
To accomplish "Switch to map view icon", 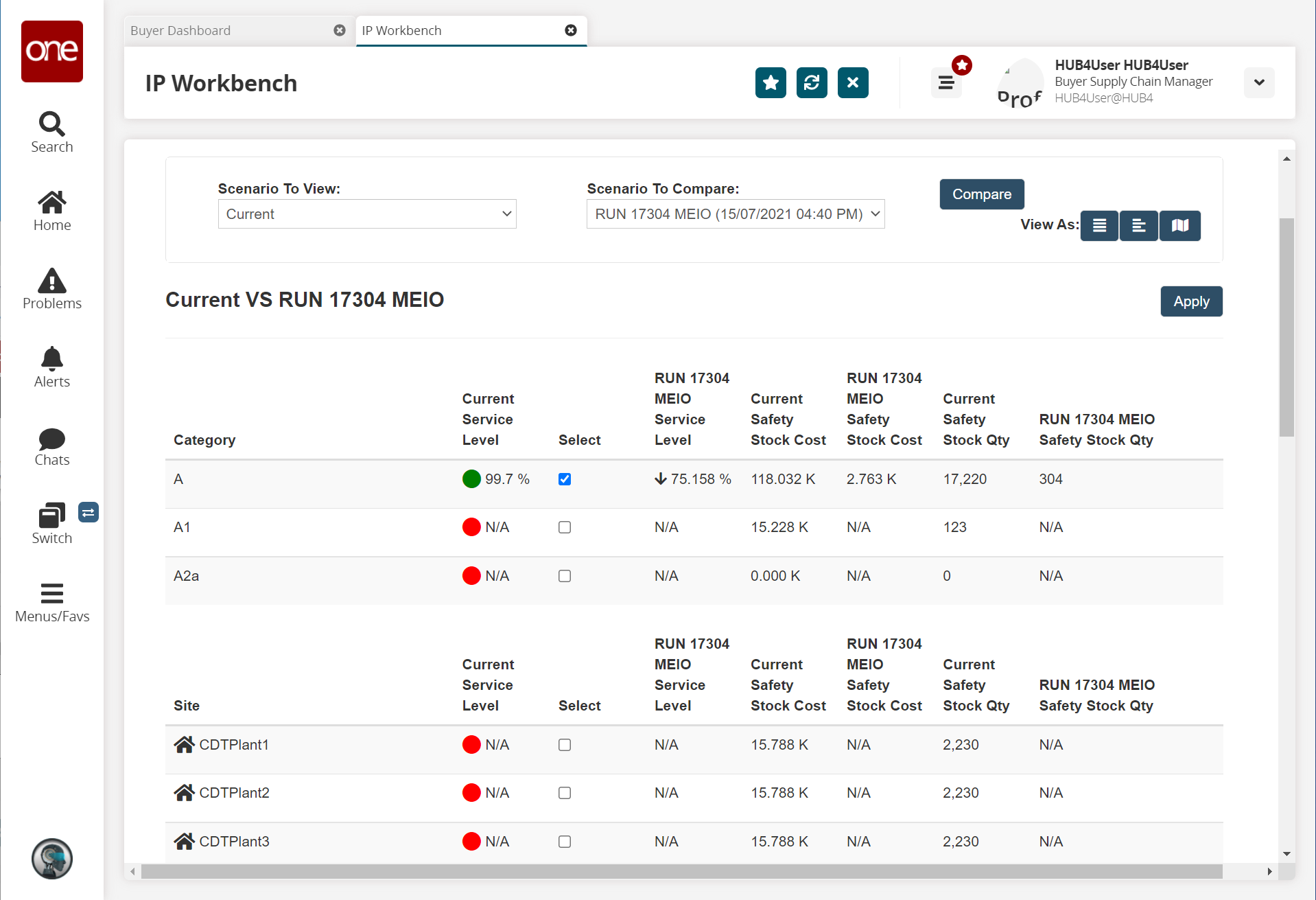I will tap(1179, 226).
